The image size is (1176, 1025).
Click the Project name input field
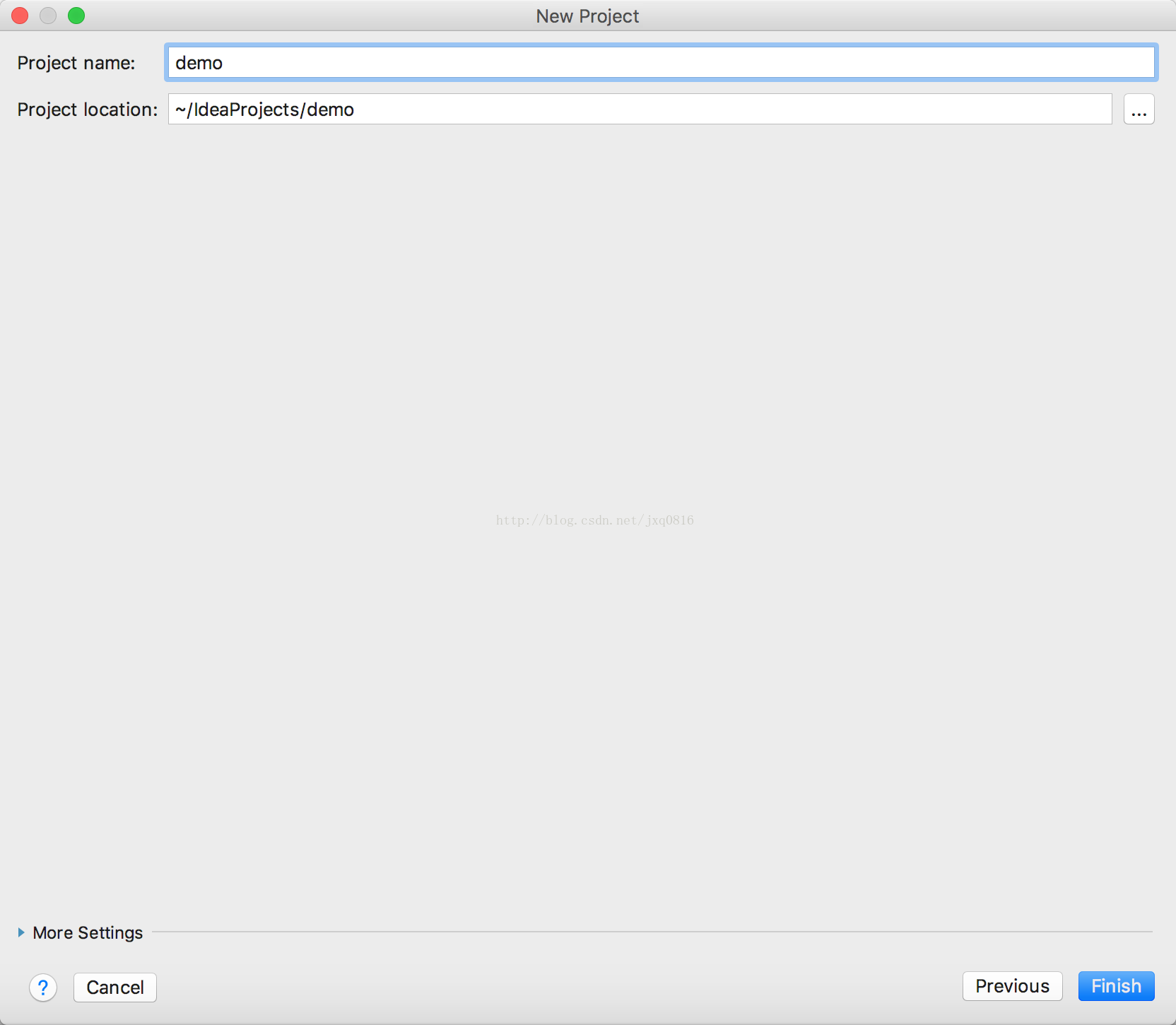[661, 63]
